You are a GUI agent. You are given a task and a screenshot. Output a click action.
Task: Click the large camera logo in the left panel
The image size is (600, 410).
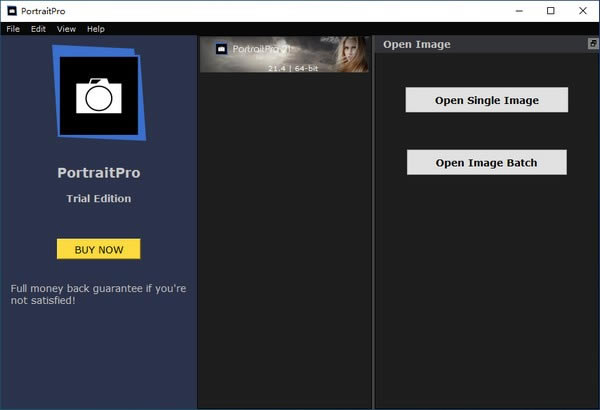98,95
